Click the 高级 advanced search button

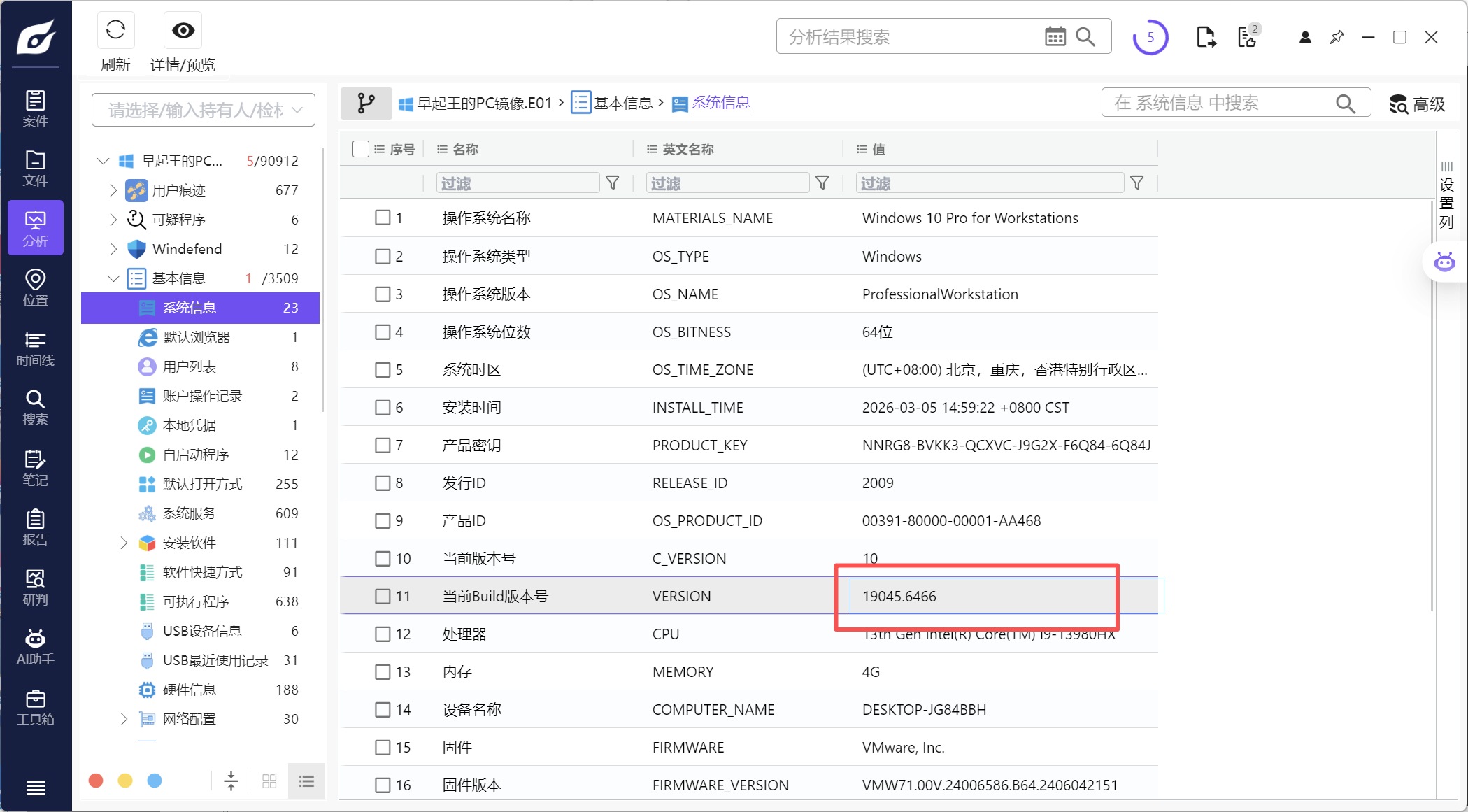[1417, 104]
